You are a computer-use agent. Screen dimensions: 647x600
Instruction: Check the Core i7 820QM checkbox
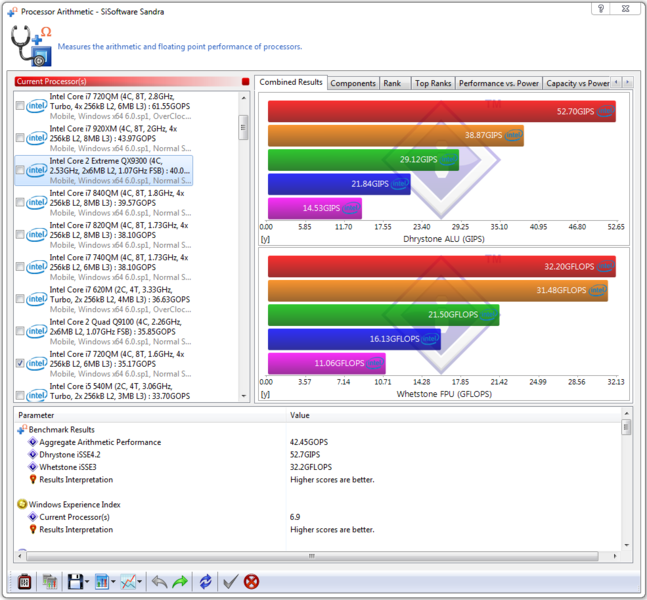[20, 234]
